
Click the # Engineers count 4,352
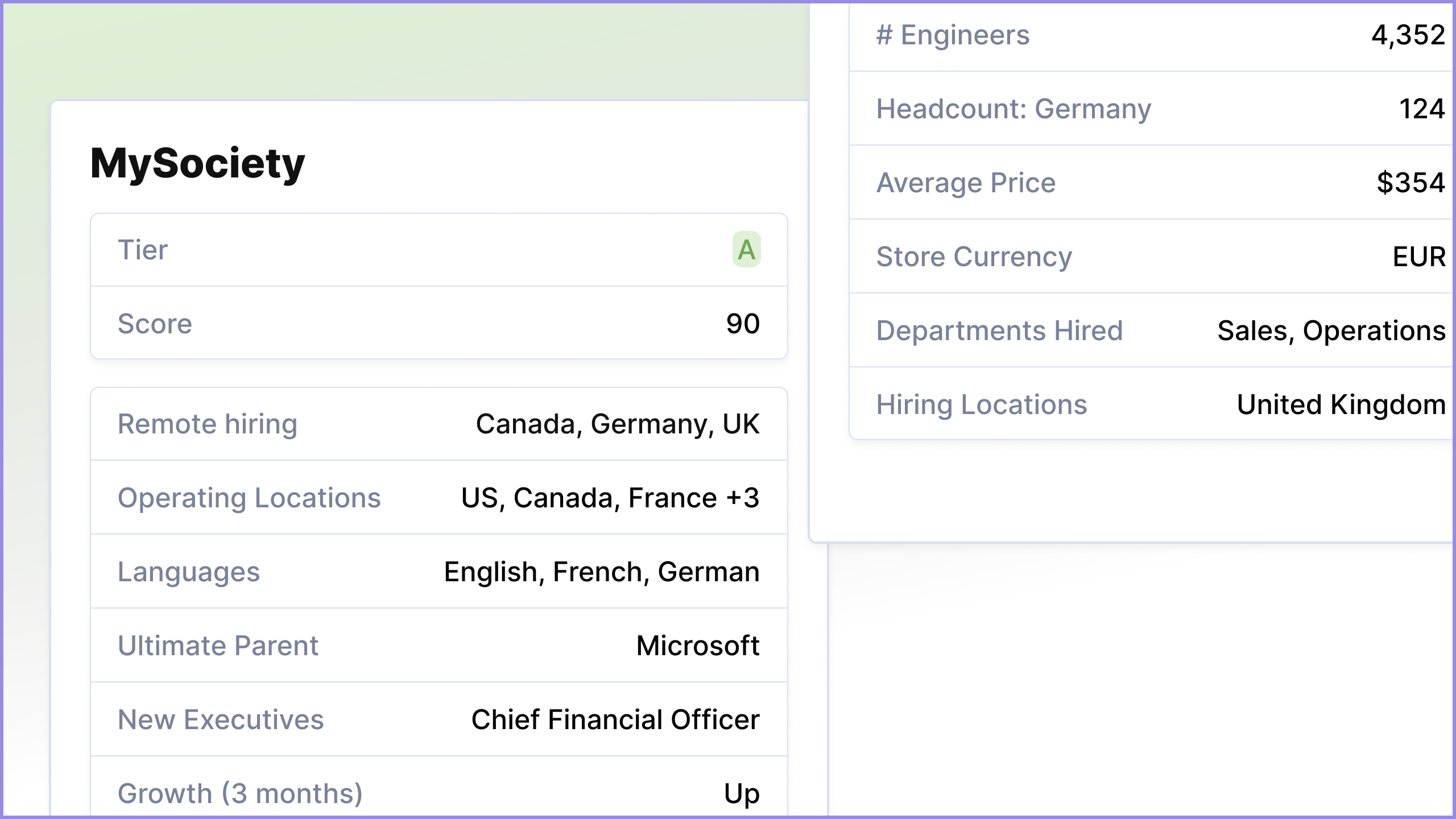(x=1408, y=35)
